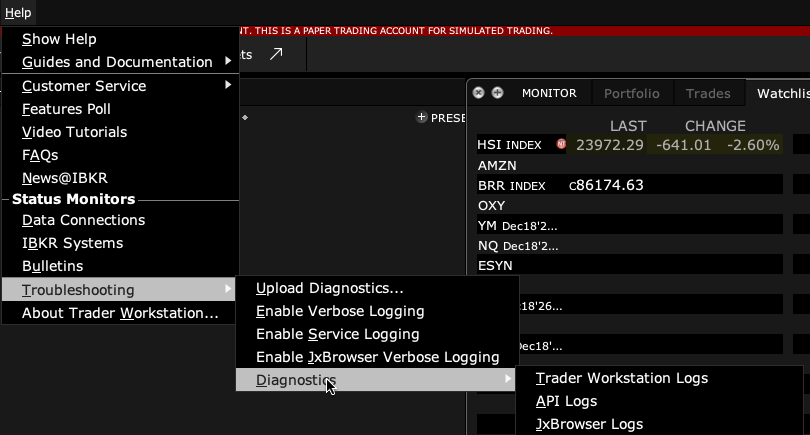Click the -2.60% change percent
This screenshot has width=810, height=435.
coord(753,145)
